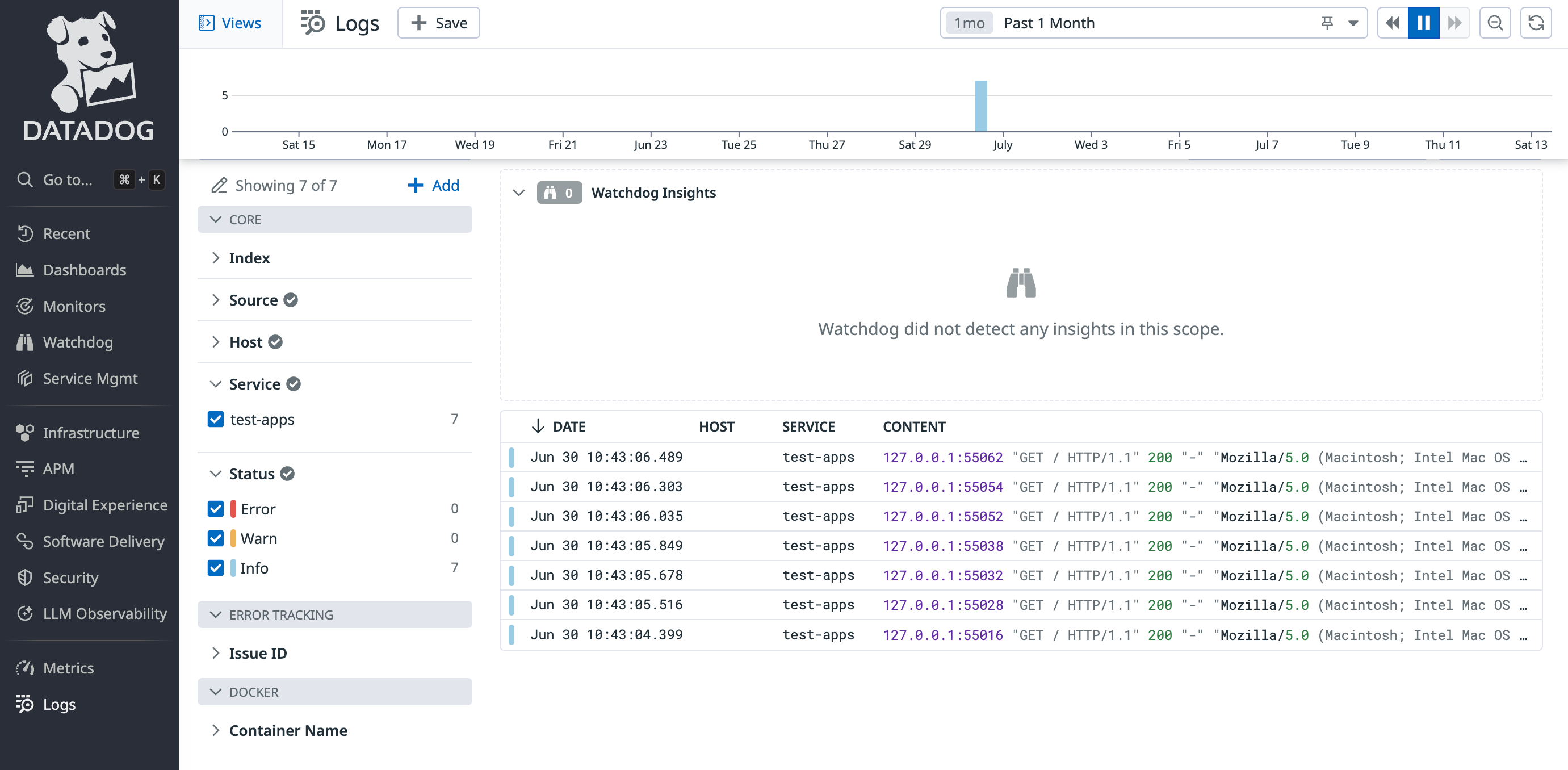Uncheck the test-apps service checkbox
Screen dimensions: 1568x770
click(216, 419)
